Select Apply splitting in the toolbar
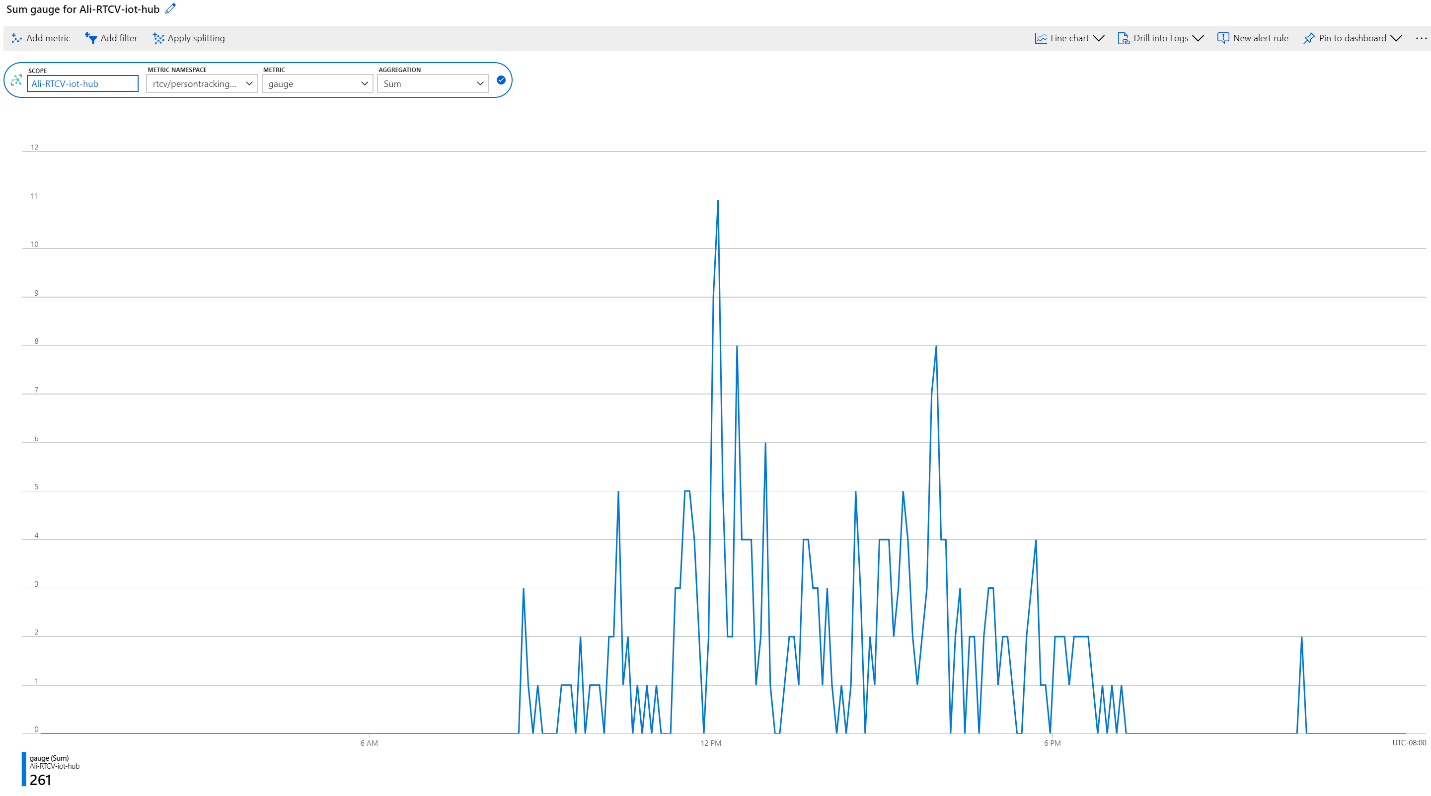Image resolution: width=1431 pixels, height=796 pixels. (x=189, y=38)
